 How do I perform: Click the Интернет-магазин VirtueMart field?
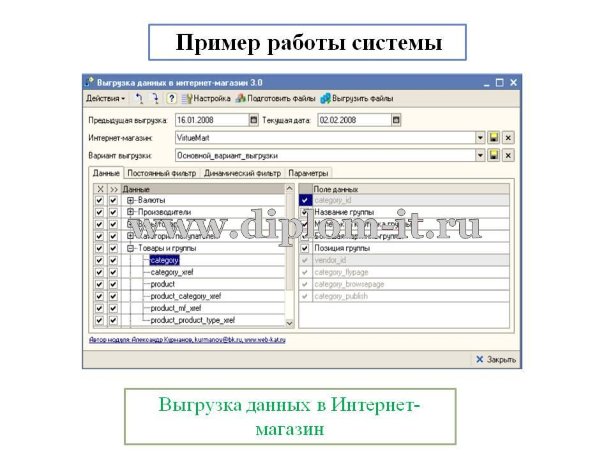[325, 138]
